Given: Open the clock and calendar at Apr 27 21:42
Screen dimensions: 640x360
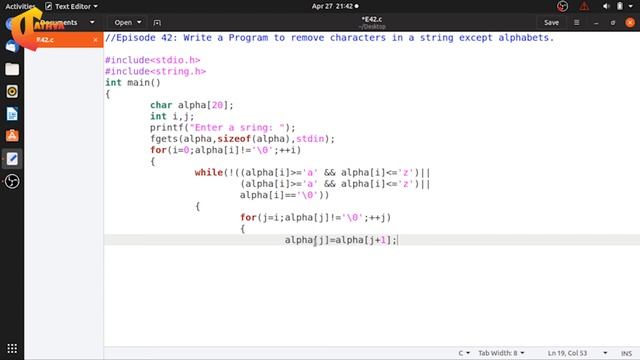Looking at the screenshot, I should [x=335, y=6].
